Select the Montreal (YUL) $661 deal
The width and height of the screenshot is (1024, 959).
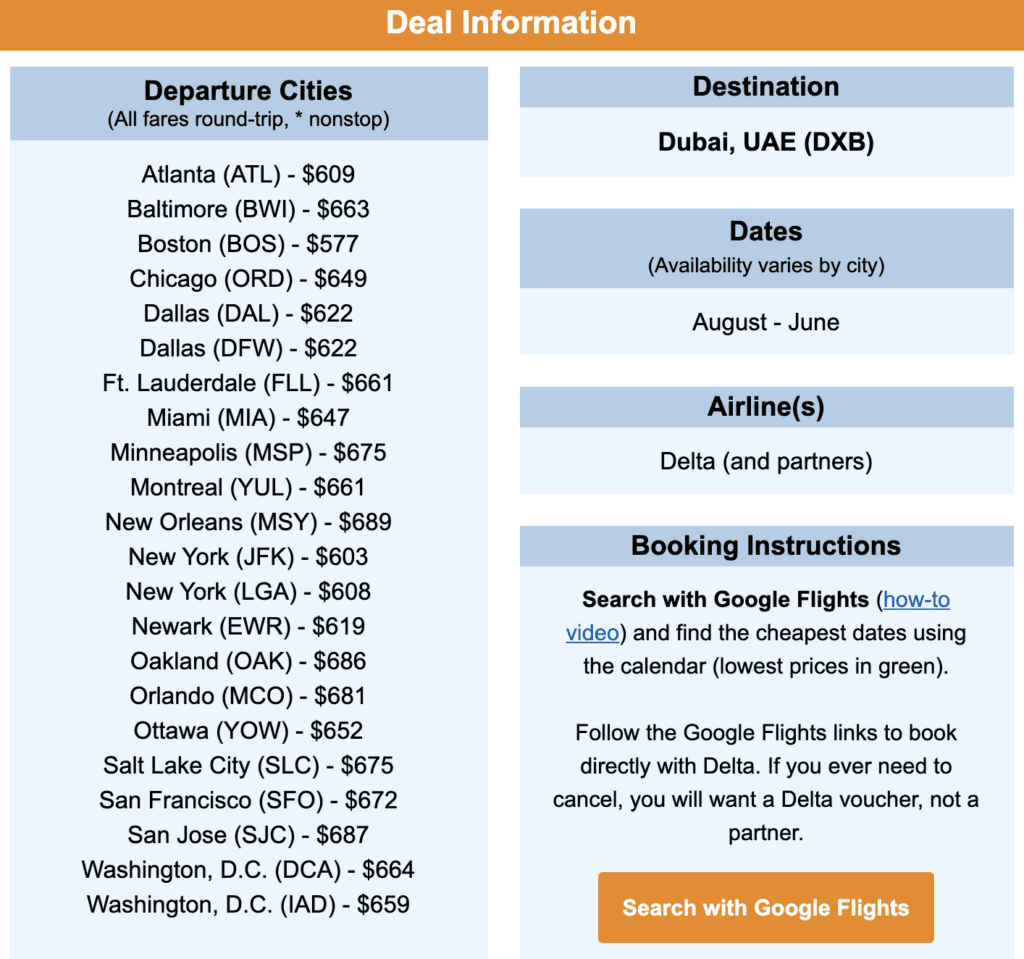tap(247, 487)
